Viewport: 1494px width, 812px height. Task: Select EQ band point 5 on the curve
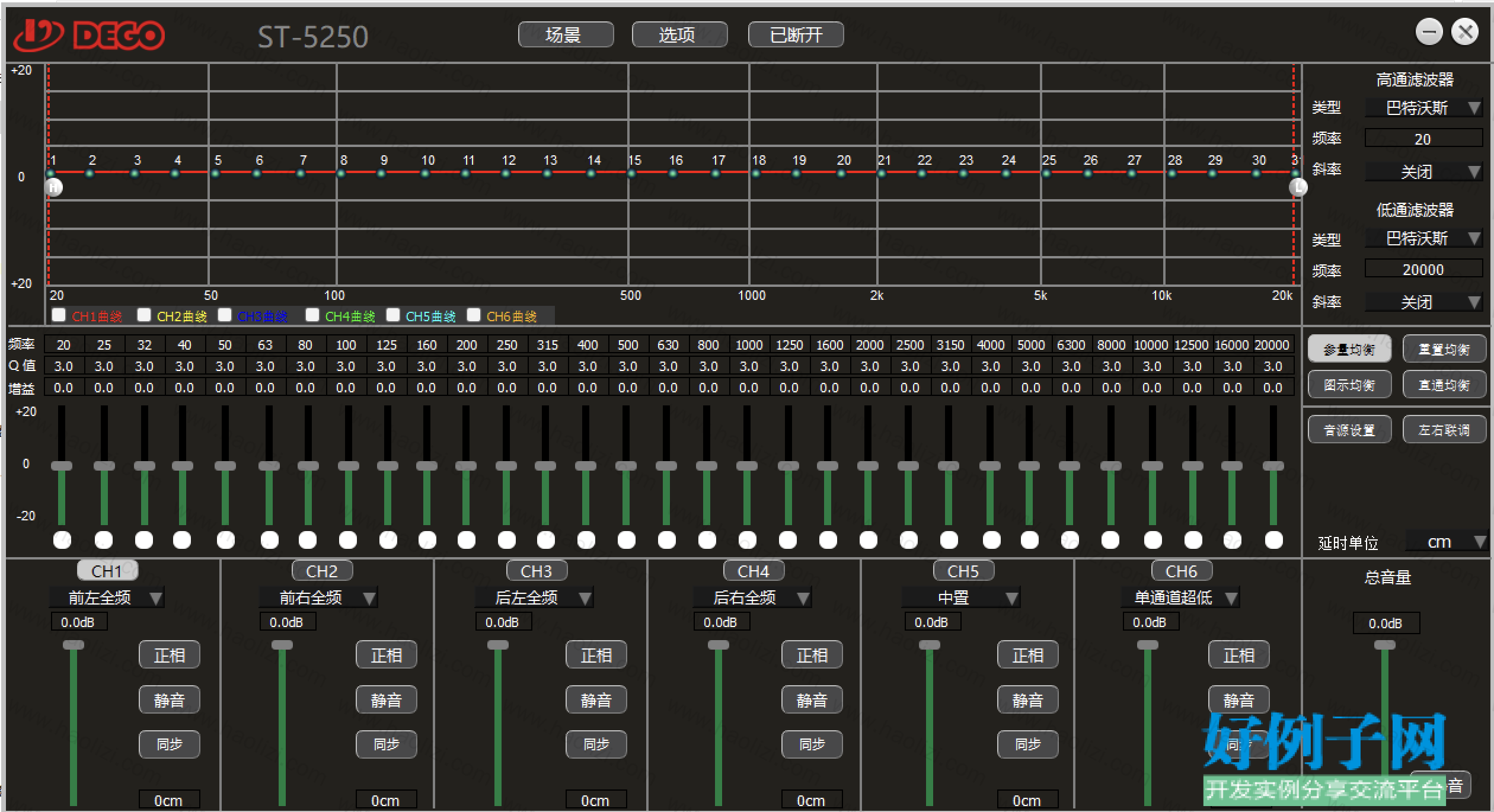tap(215, 173)
